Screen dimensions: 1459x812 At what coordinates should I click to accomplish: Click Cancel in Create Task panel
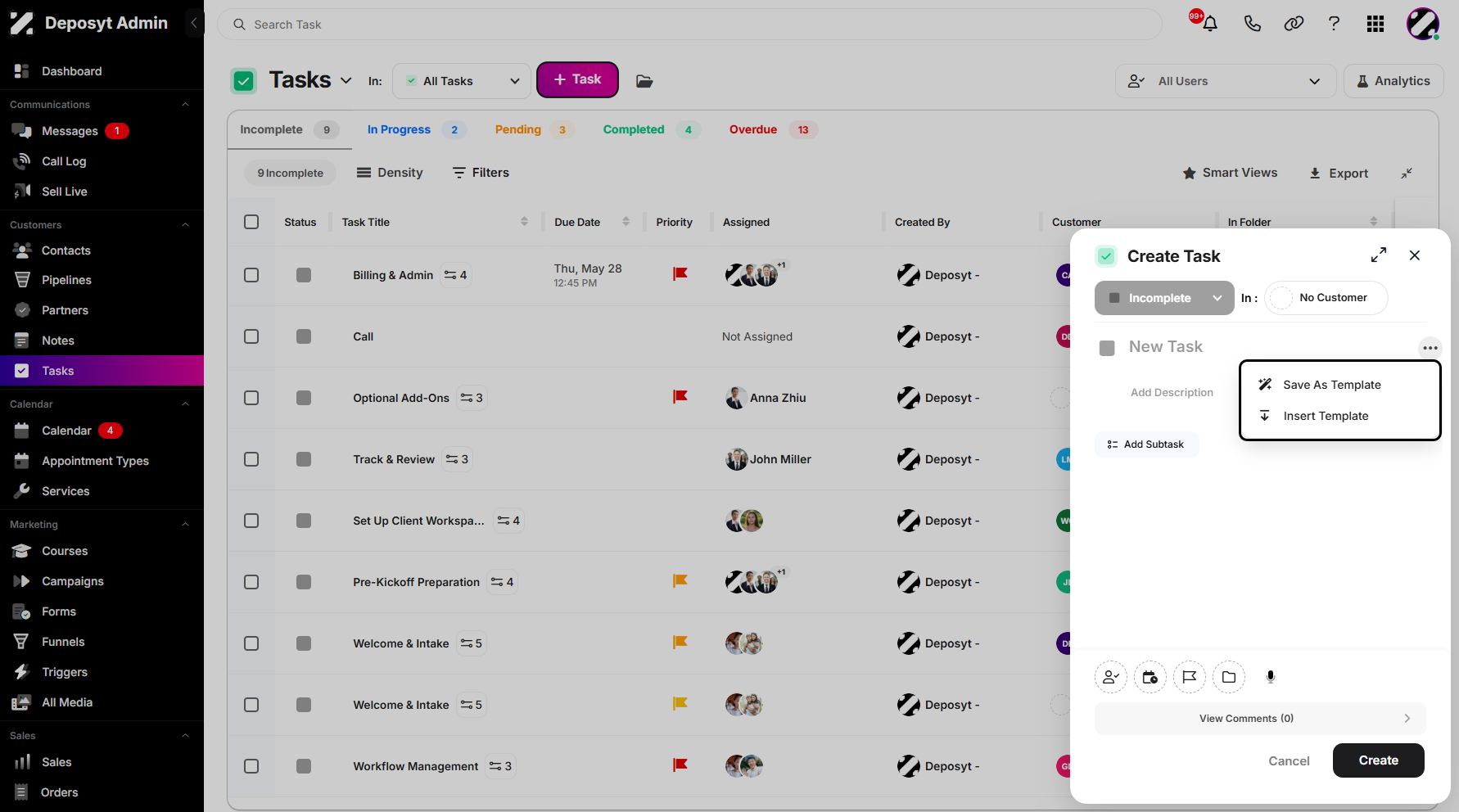(x=1289, y=760)
